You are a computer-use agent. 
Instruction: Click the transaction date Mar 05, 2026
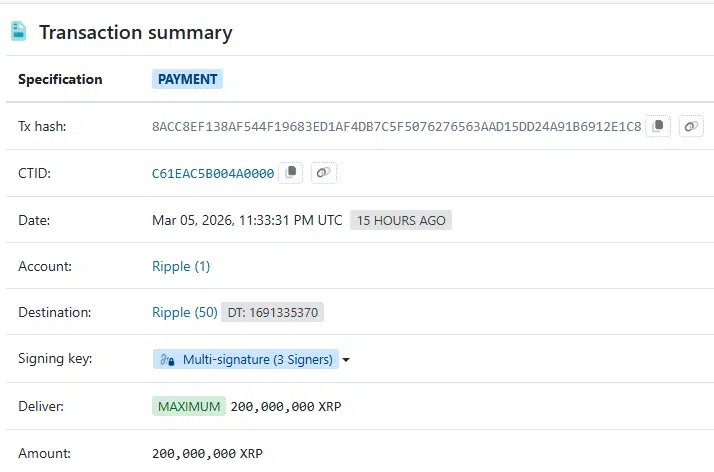247,220
